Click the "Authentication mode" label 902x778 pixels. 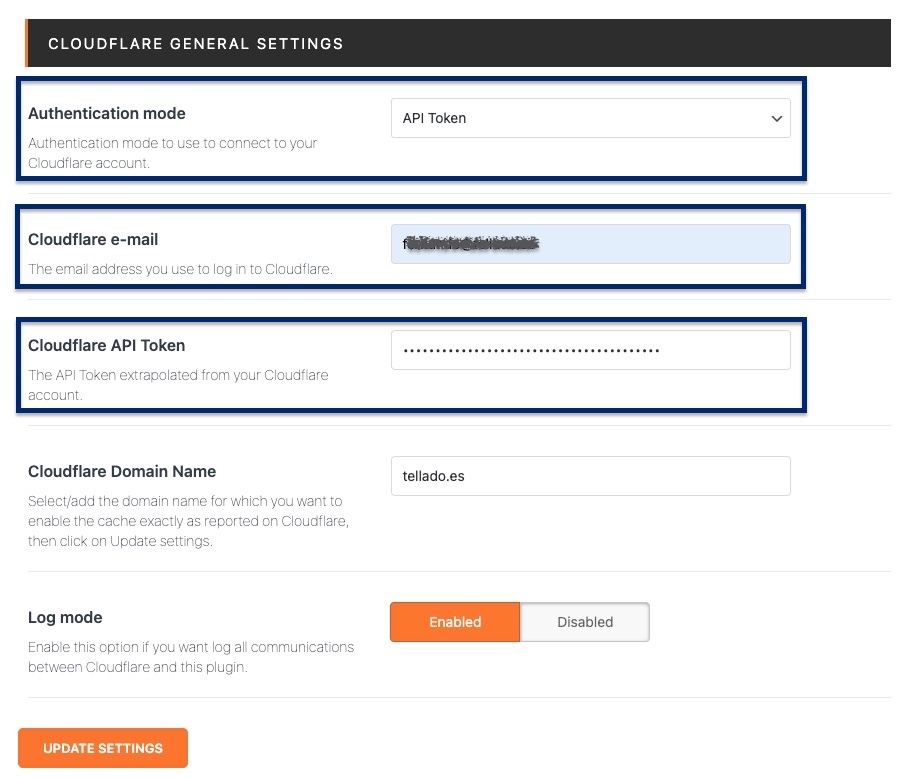[107, 113]
